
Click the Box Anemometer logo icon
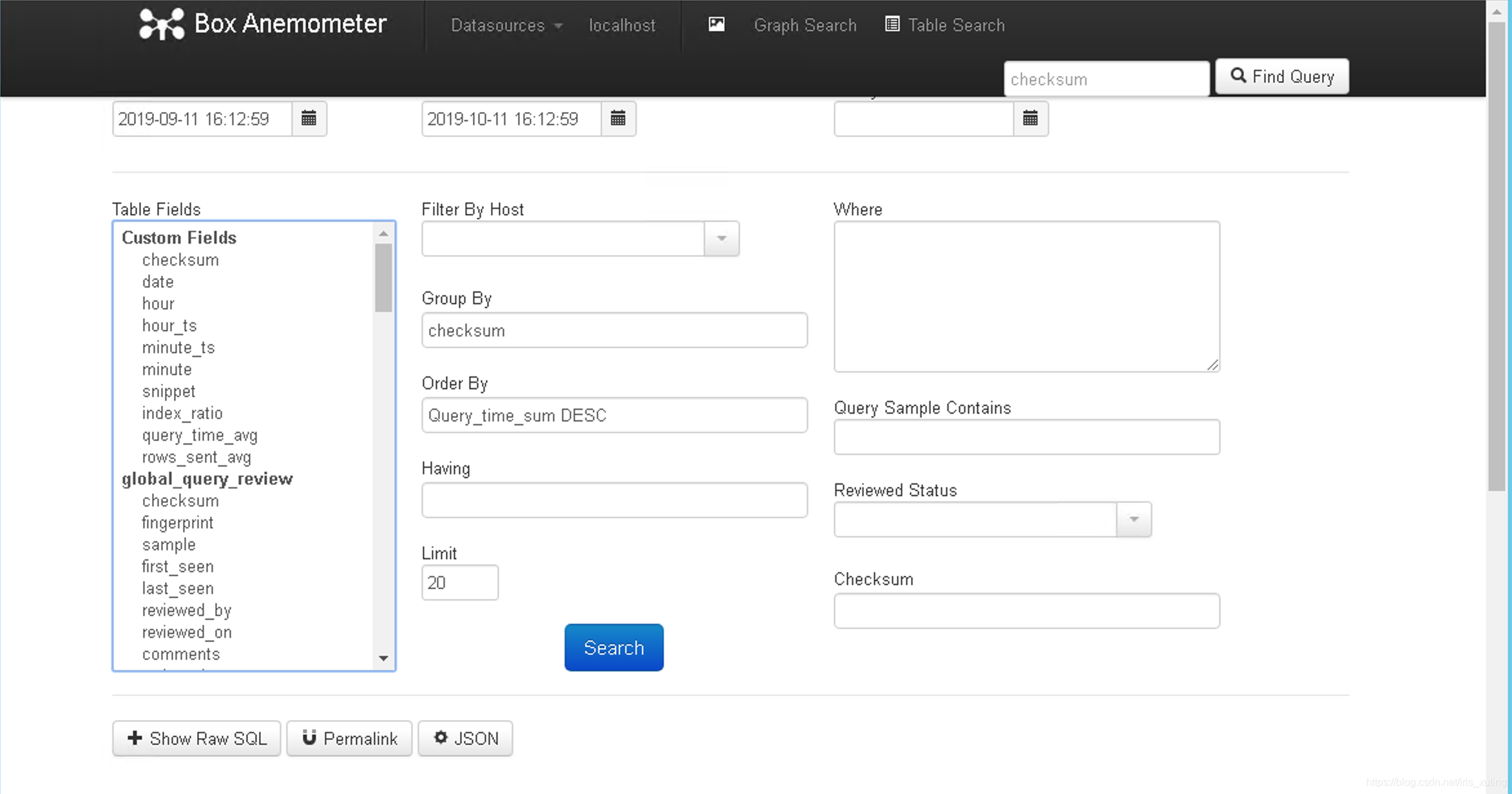[161, 24]
